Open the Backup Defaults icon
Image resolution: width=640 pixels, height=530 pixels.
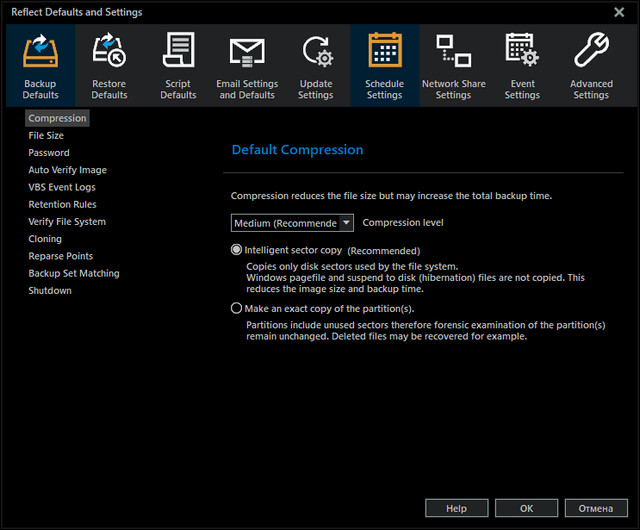(x=40, y=52)
